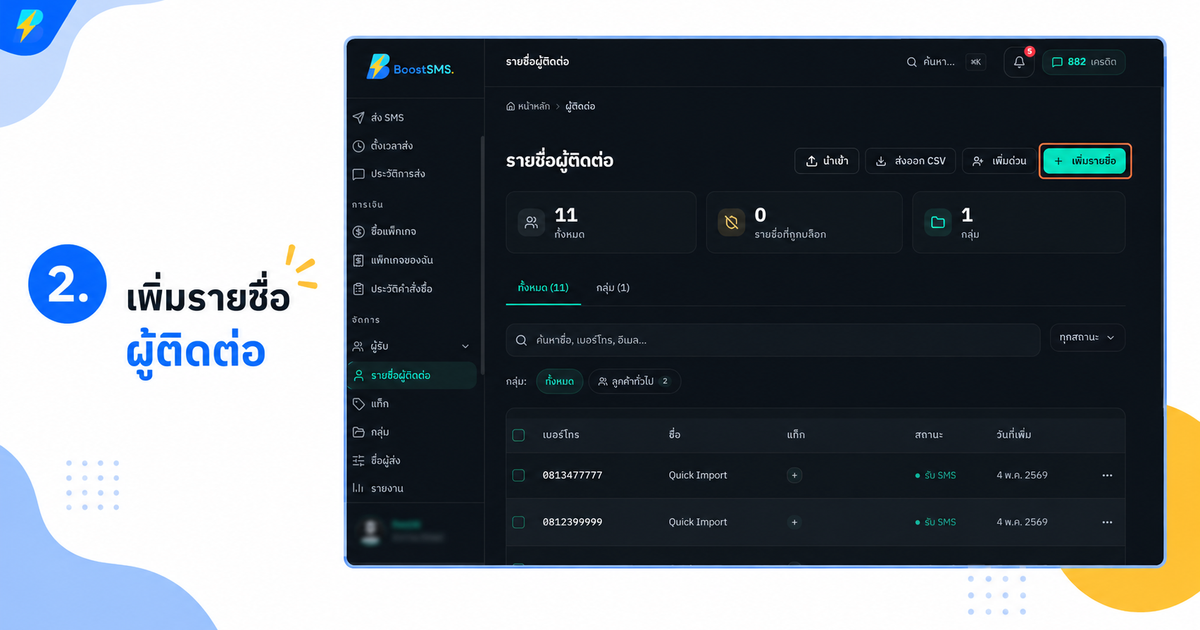Image resolution: width=1200 pixels, height=630 pixels.
Task: Click the blocked contacts icon card
Action: click(x=732, y=222)
